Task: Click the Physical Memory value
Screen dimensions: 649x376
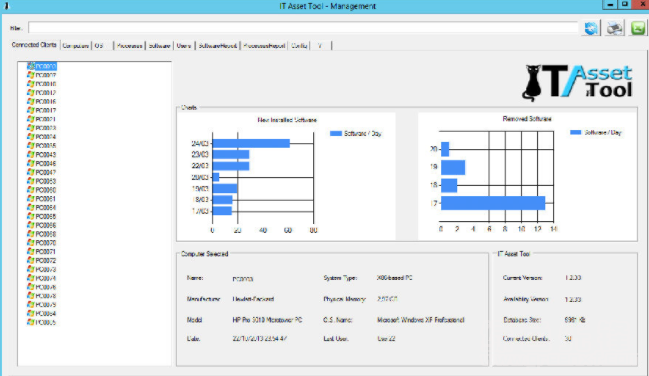Action: pos(387,299)
